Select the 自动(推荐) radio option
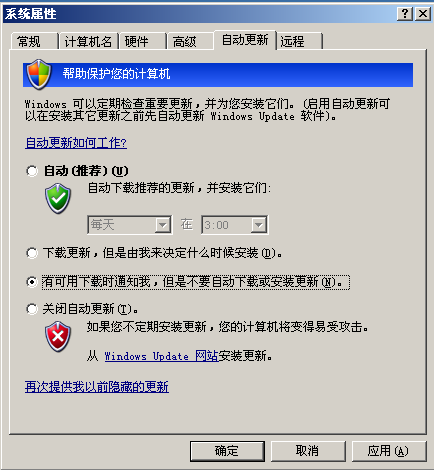 [x=32, y=171]
